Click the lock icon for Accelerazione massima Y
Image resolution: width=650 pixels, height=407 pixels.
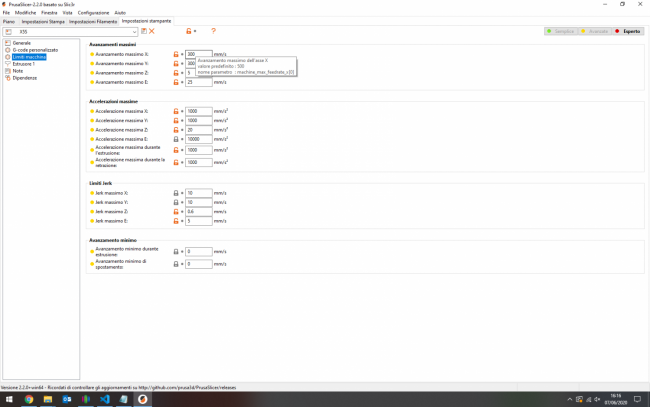176,121
